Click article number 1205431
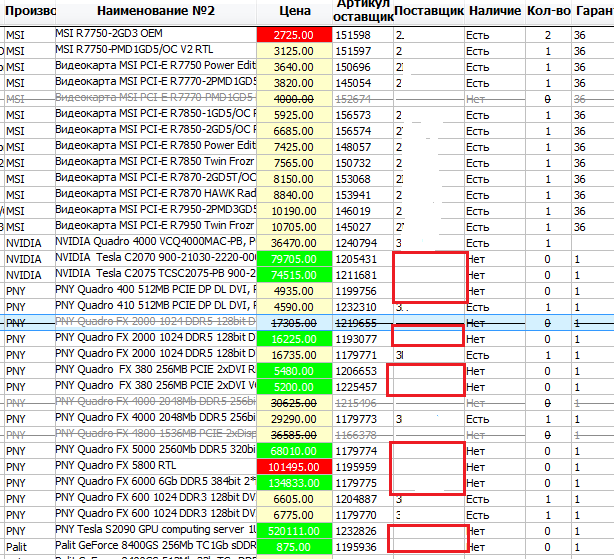Screen dimensions: 614x559 [356, 259]
